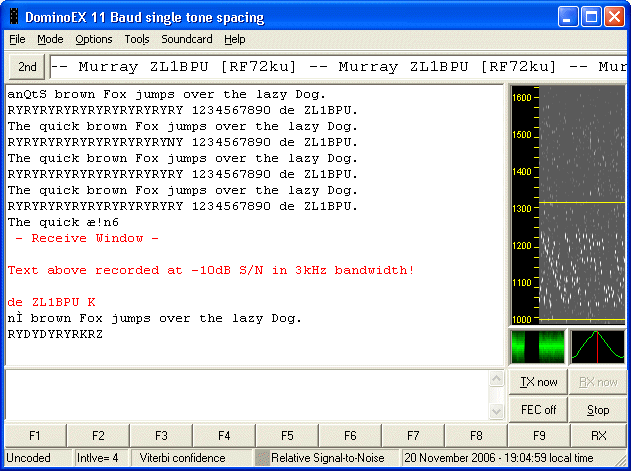The width and height of the screenshot is (631, 471).
Task: Click the 1000 label on frequency scale
Action: [522, 319]
